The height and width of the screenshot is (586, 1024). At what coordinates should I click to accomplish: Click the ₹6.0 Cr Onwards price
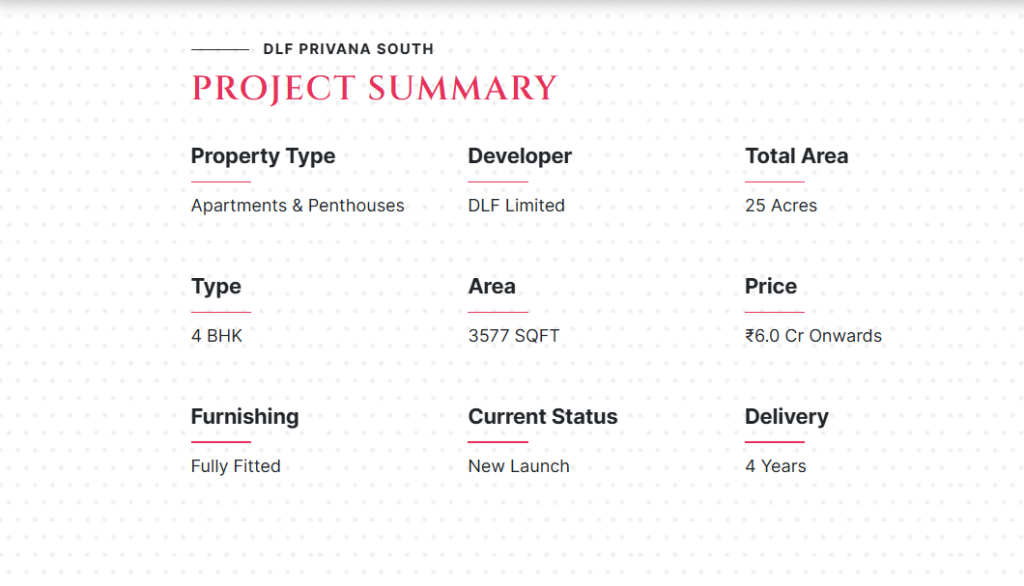pos(813,336)
